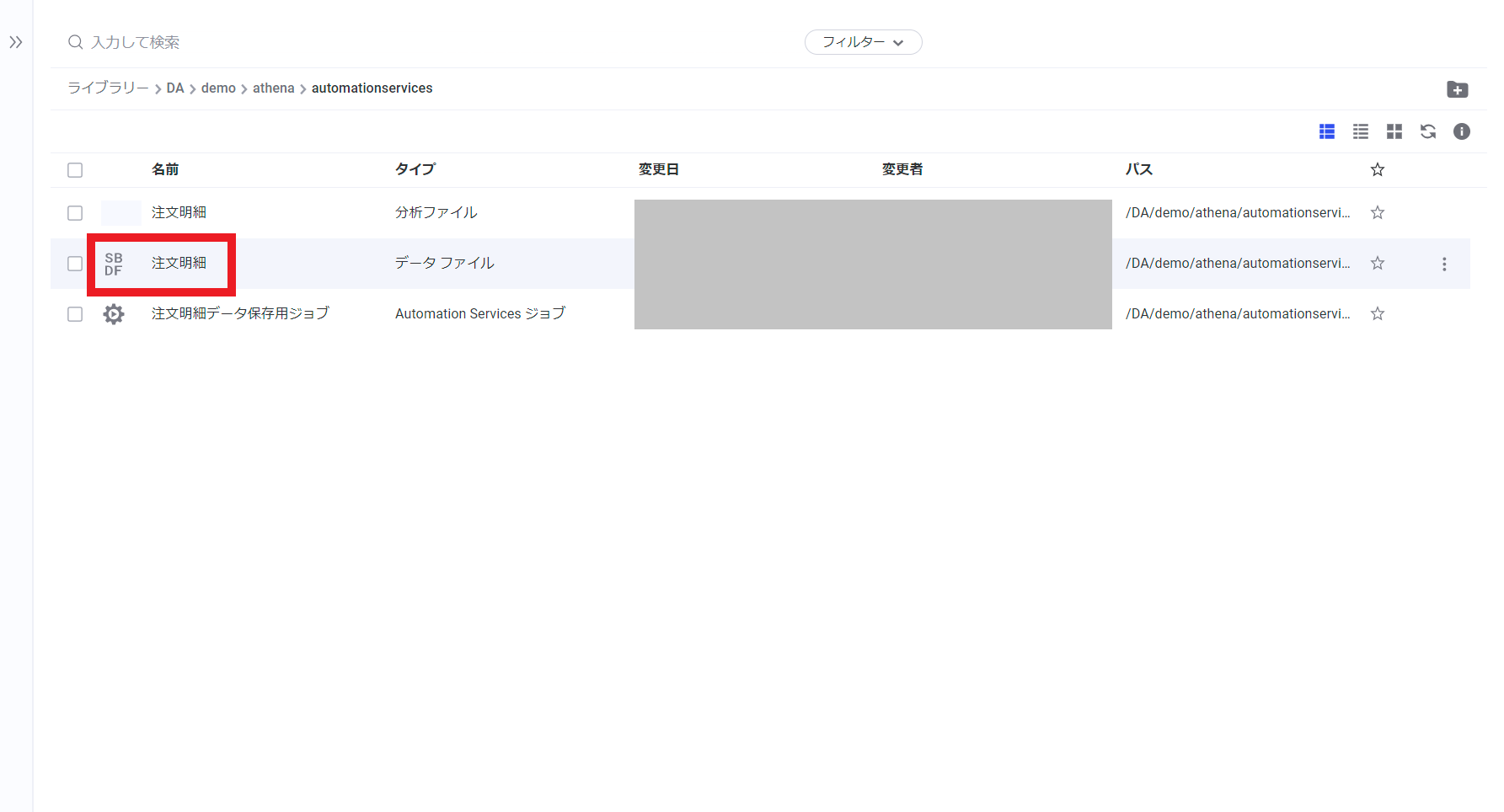Click path of 分析ファイル row
The image size is (1504, 812).
pos(1238,212)
